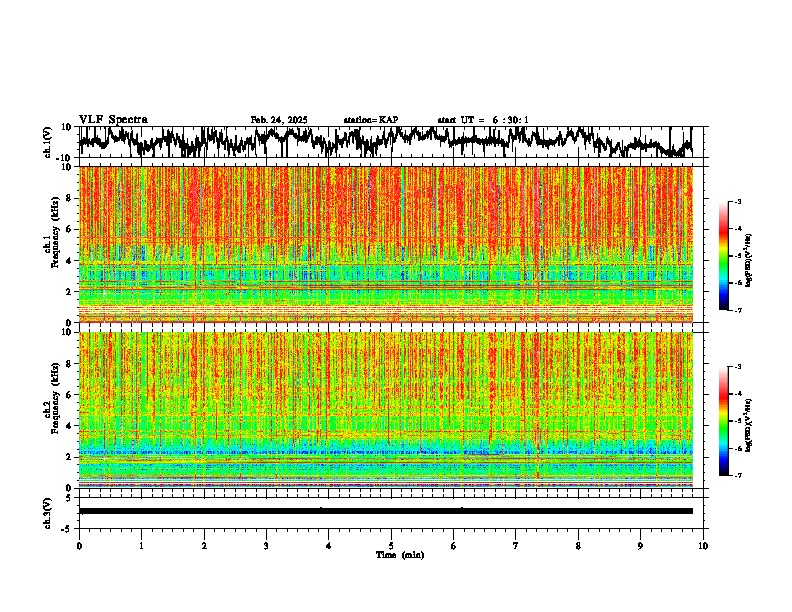Viewport: 792px width, 612px height.
Task: Click the "4" kHz tick on ch.1 frequency axis
Action: coord(70,261)
